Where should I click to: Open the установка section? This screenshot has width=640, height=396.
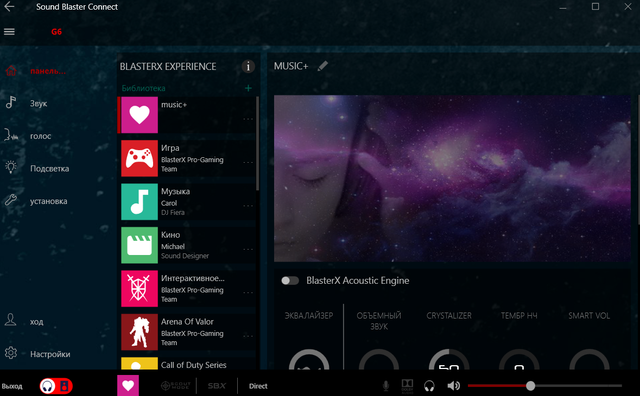(x=48, y=201)
